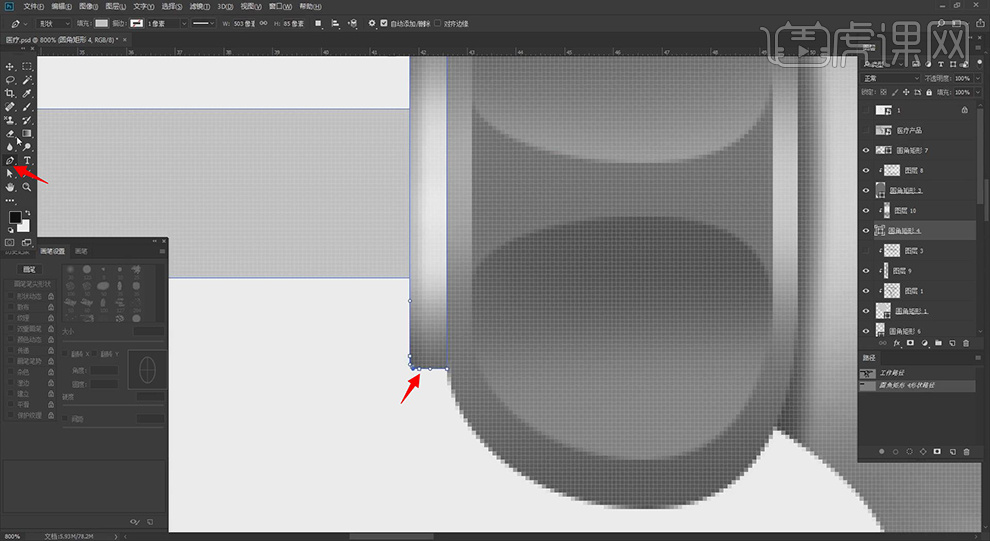Open 编辑 menu
Image resolution: width=990 pixels, height=541 pixels.
(61, 6)
